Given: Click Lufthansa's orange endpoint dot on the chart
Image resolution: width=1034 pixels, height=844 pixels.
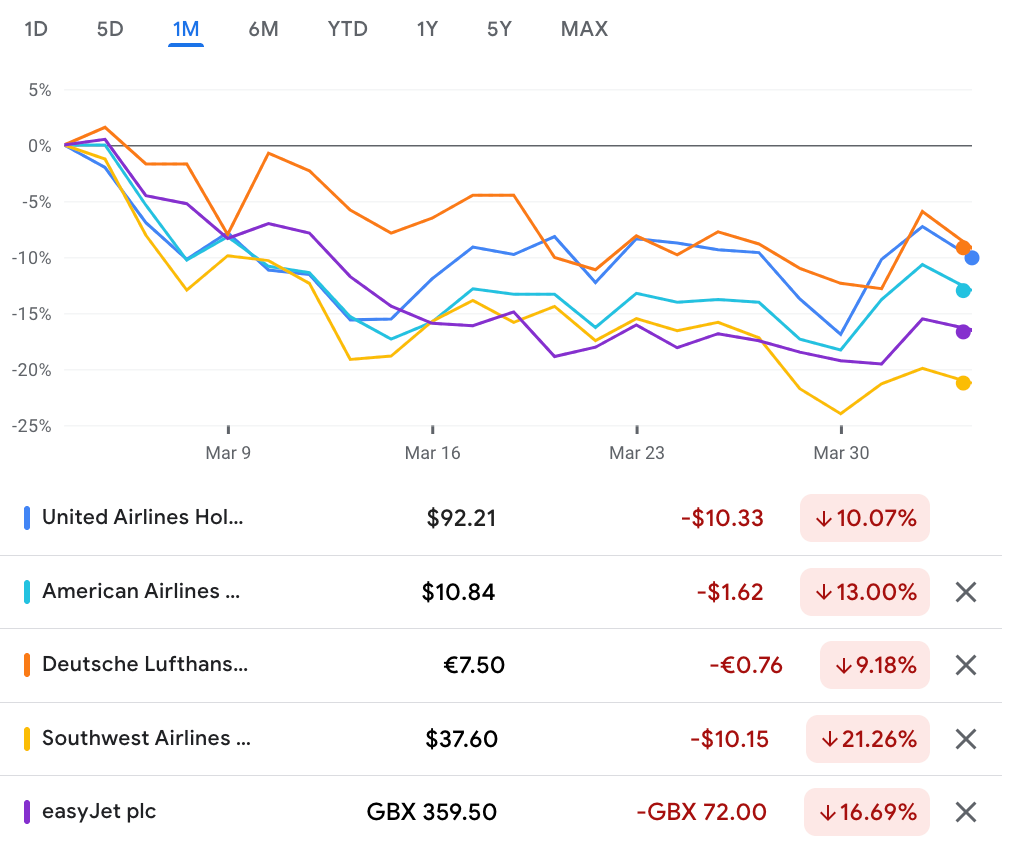Looking at the screenshot, I should tap(962, 246).
